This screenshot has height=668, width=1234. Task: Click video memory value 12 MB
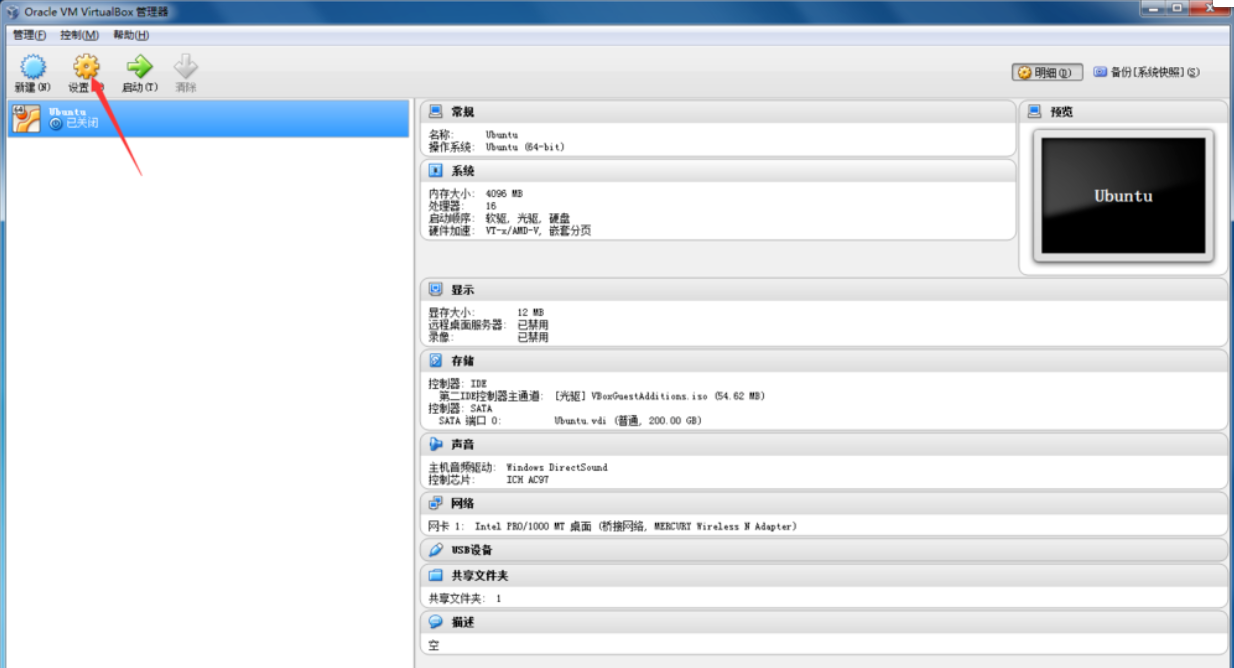[x=530, y=313]
